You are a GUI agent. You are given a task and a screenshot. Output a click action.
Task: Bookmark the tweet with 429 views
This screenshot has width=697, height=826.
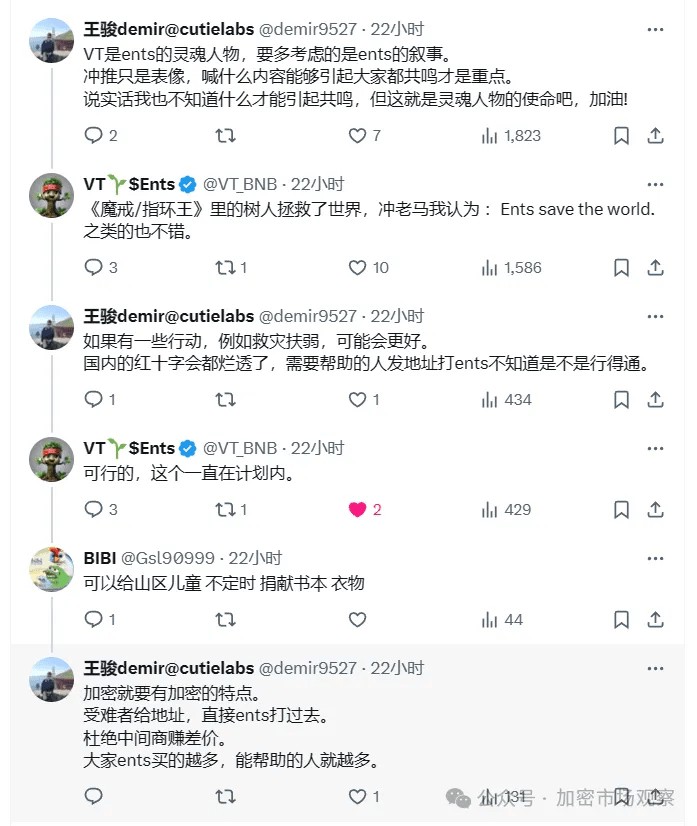tap(622, 509)
